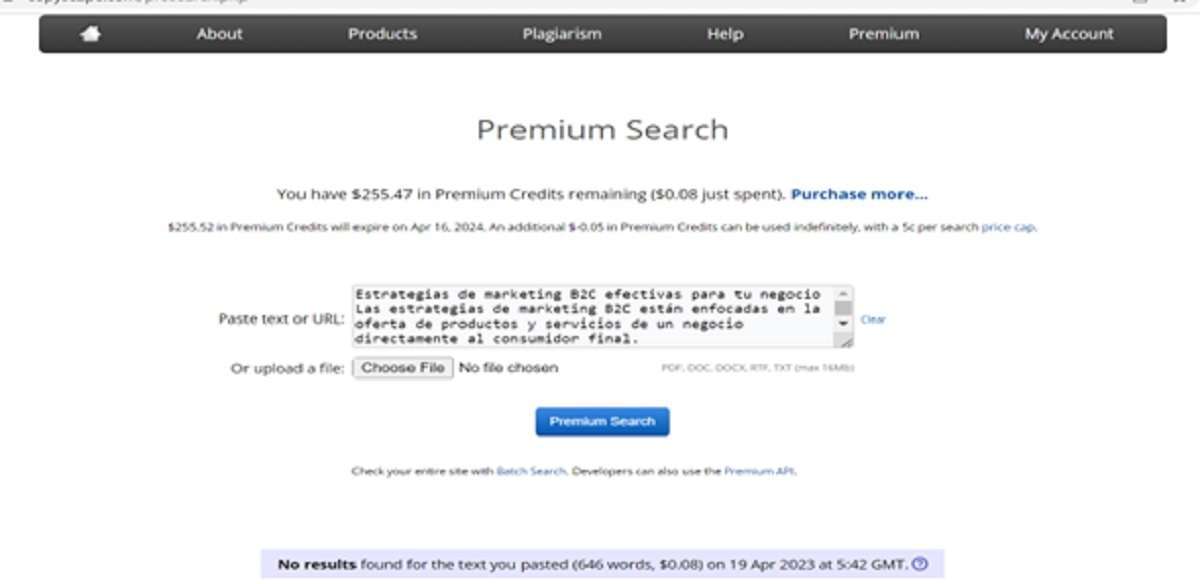Open the Premium API link
The width and height of the screenshot is (1200, 584).
759,471
